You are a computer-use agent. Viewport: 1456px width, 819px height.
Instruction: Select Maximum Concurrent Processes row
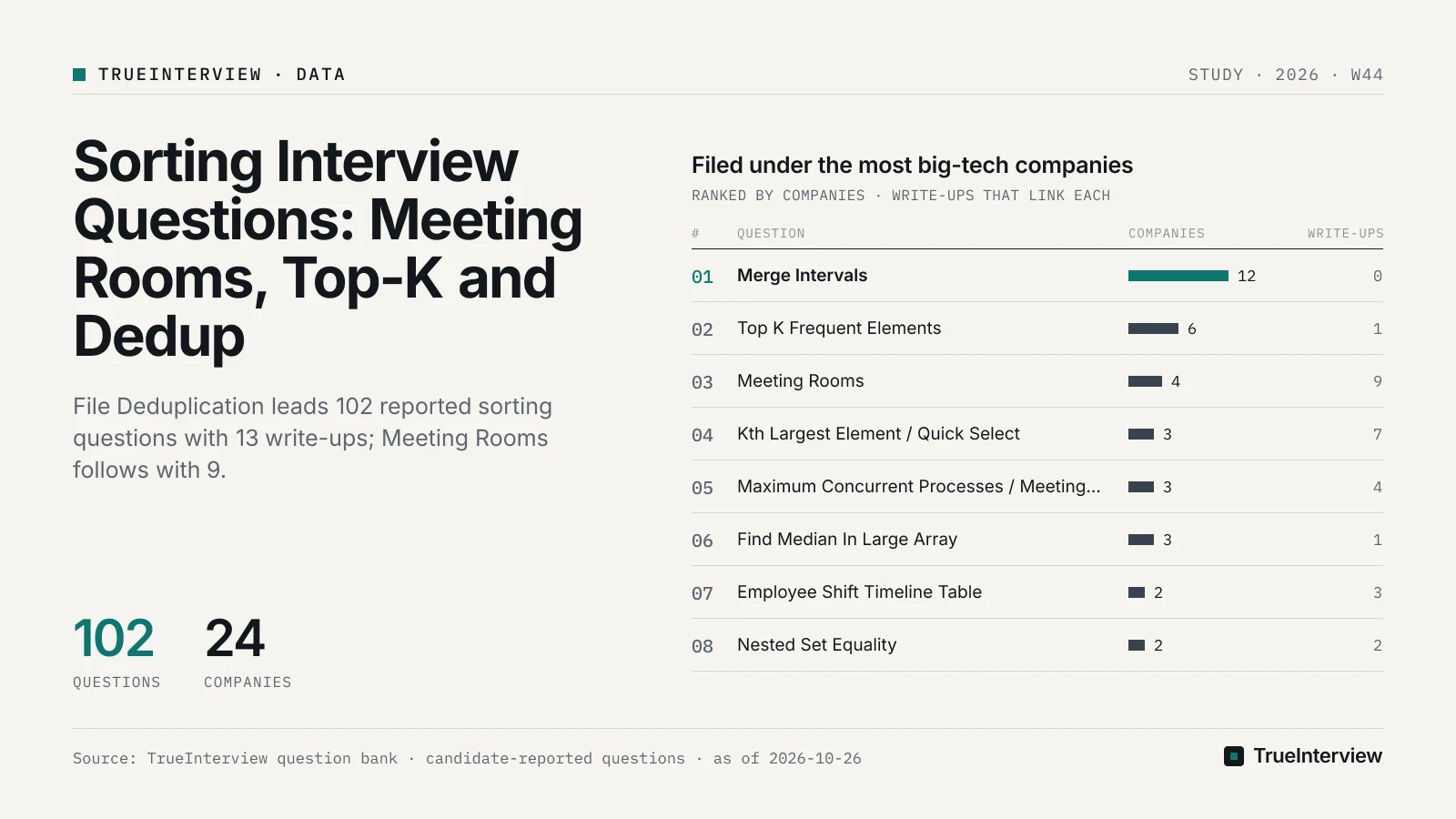(1037, 487)
